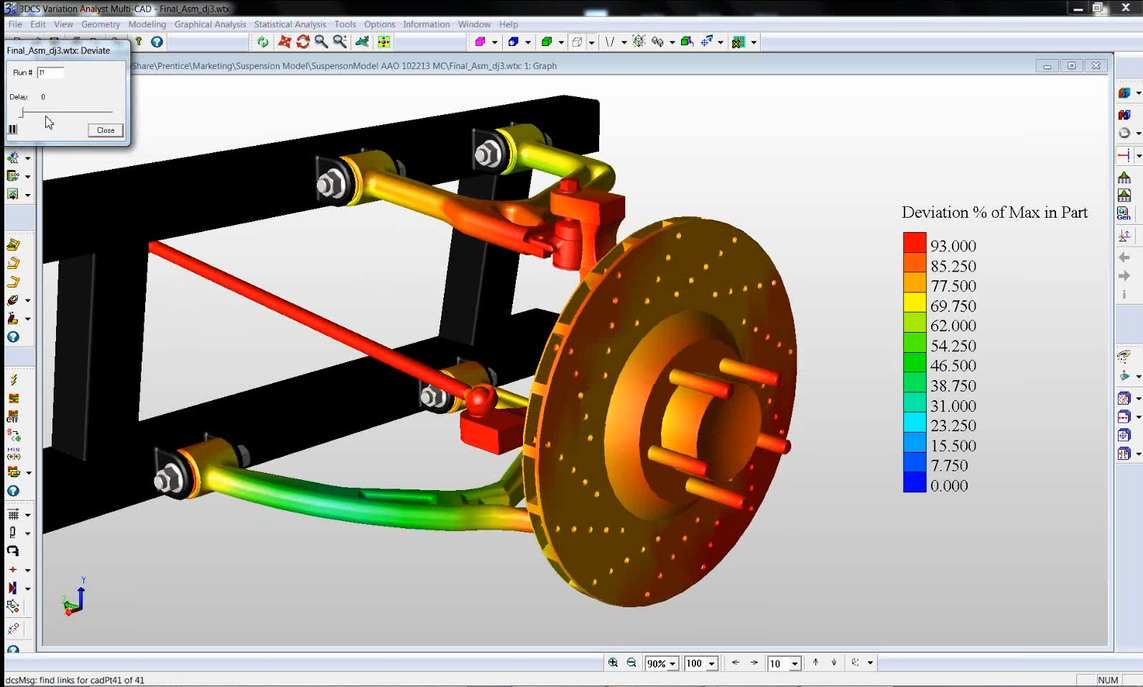
Task: Select the magenta solid shading icon
Action: pos(478,42)
